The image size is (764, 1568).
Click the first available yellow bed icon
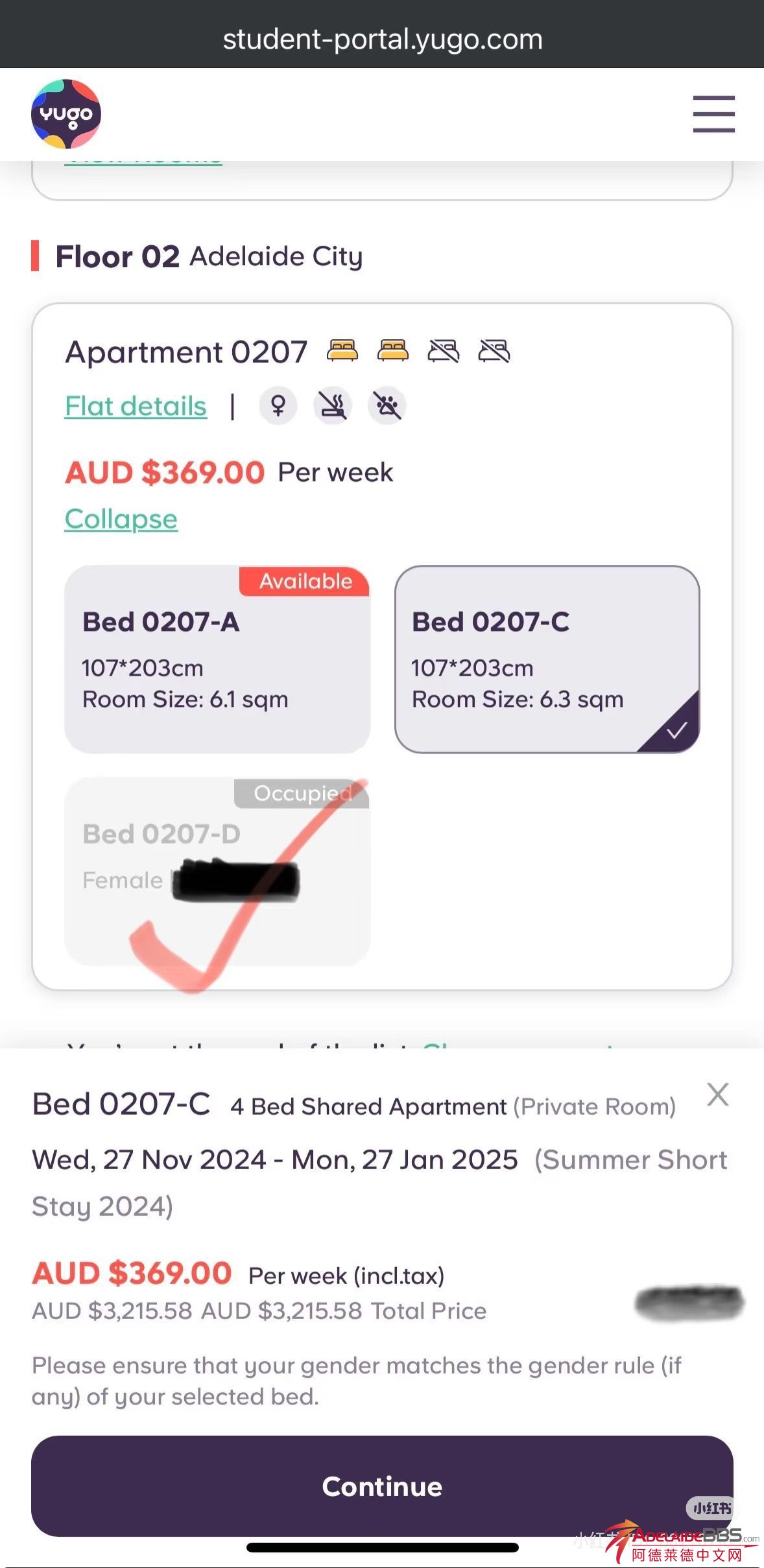pyautogui.click(x=342, y=351)
